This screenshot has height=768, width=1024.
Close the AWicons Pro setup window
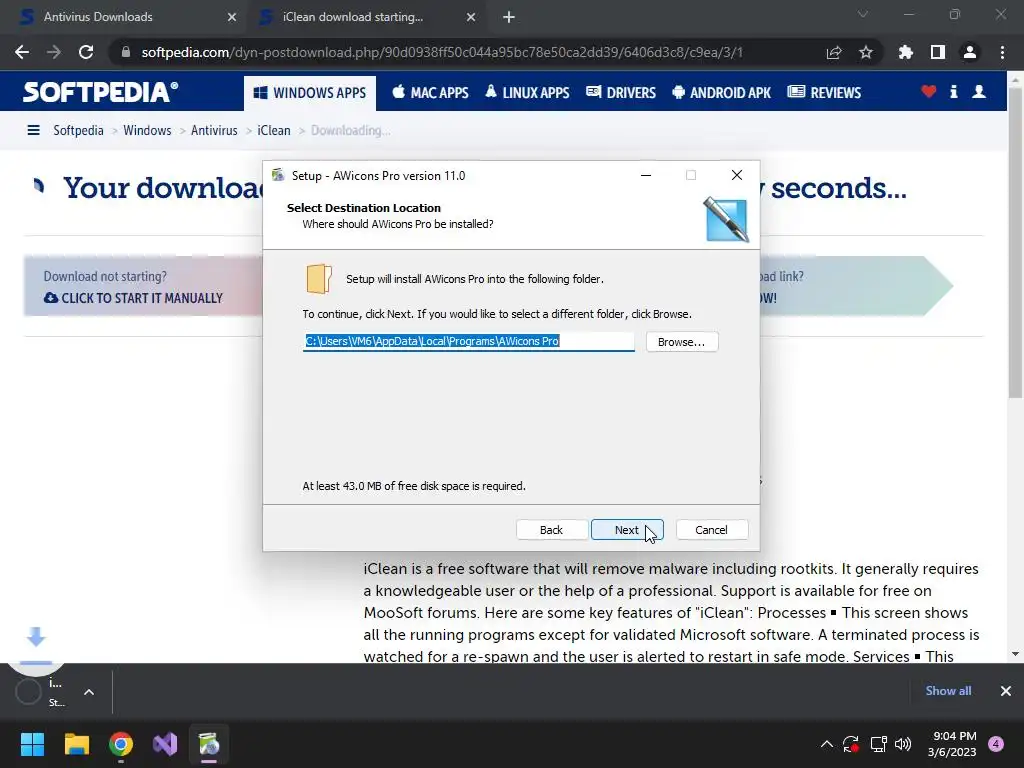737,175
